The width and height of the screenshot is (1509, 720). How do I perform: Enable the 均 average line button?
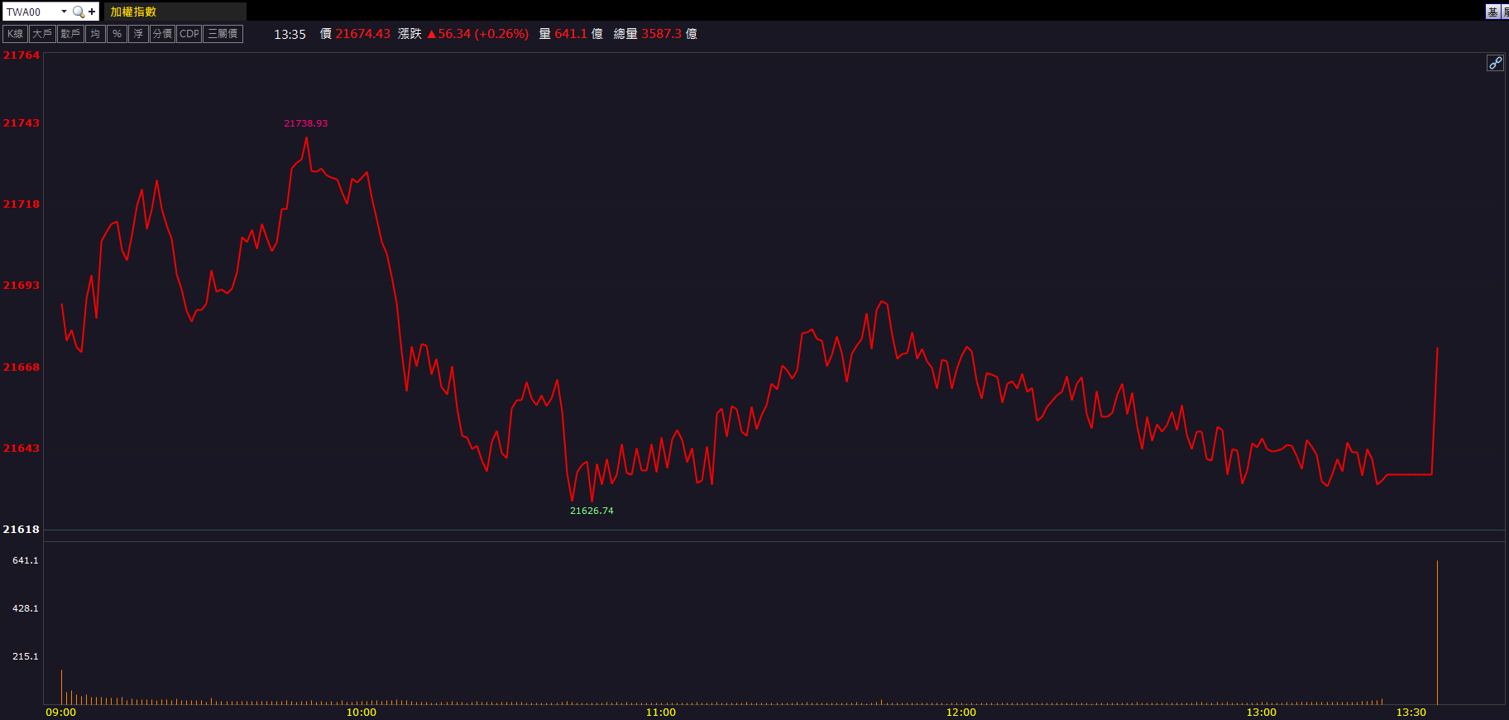(95, 34)
